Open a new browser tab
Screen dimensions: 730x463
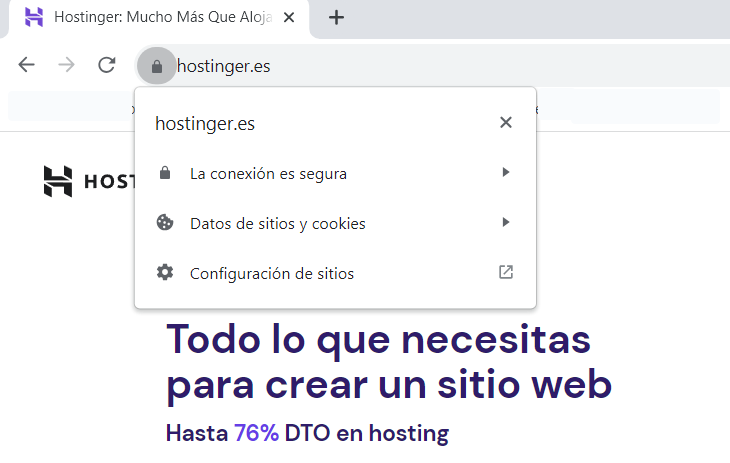point(336,18)
